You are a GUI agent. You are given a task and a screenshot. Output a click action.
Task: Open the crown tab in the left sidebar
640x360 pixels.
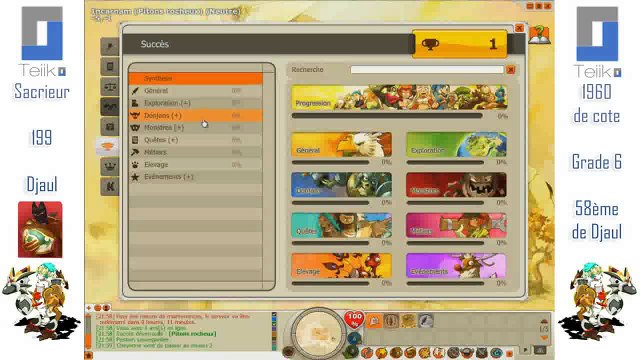pyautogui.click(x=110, y=167)
